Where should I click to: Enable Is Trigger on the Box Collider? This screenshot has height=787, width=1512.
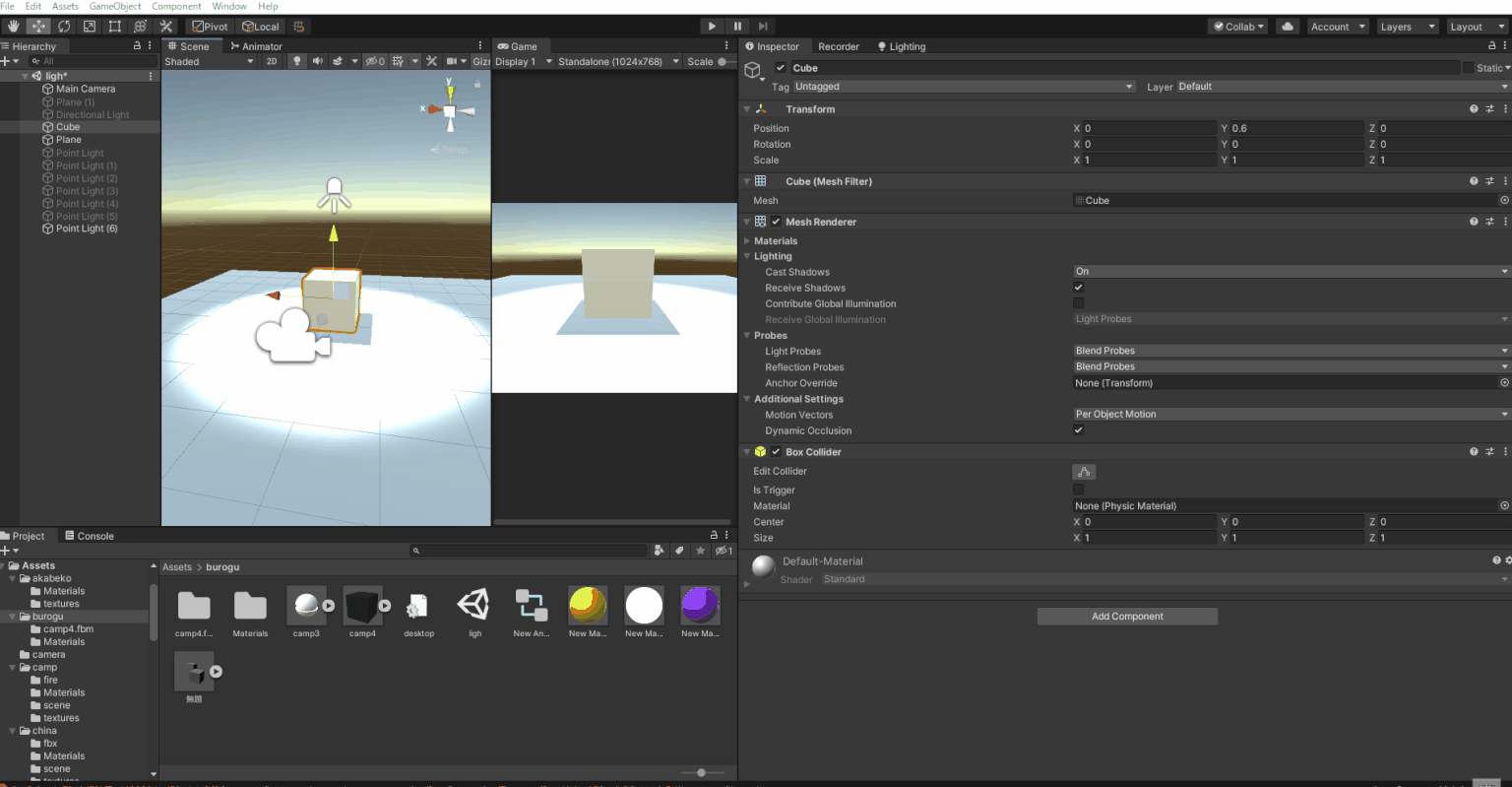coord(1078,490)
